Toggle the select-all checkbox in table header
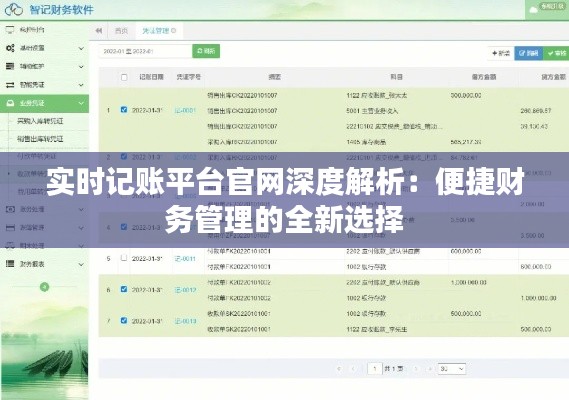This screenshot has width=569, height=400. point(124,77)
